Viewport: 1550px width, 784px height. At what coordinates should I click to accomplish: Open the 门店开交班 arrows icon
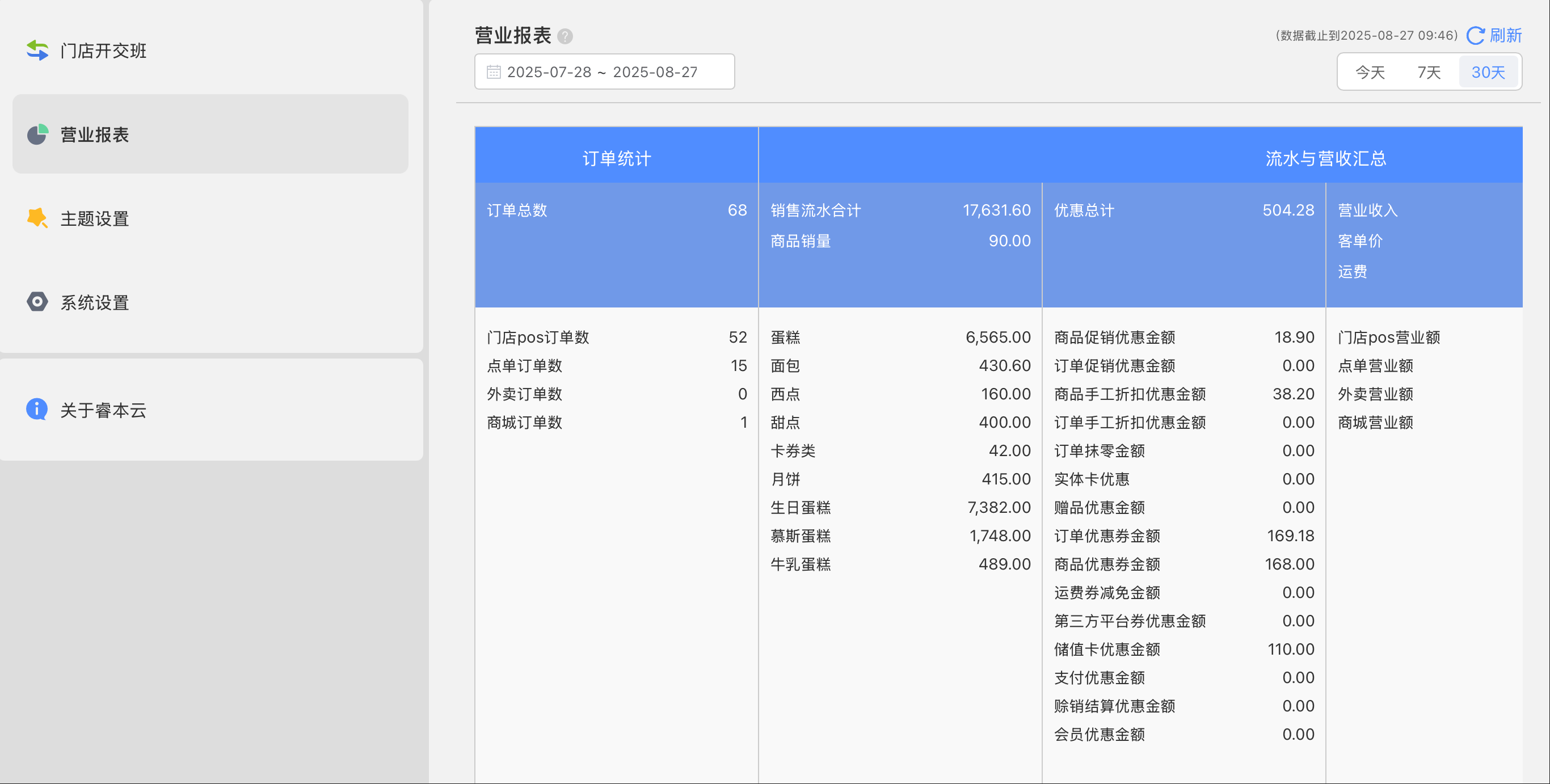pyautogui.click(x=37, y=50)
